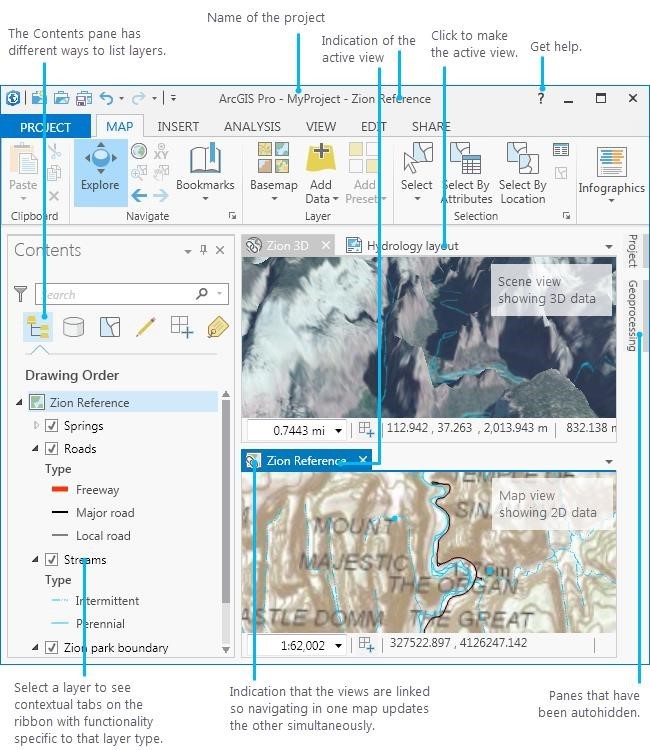Switch to the SHARE ribbon tab
Viewport: 650px width, 750px height.
tap(431, 127)
